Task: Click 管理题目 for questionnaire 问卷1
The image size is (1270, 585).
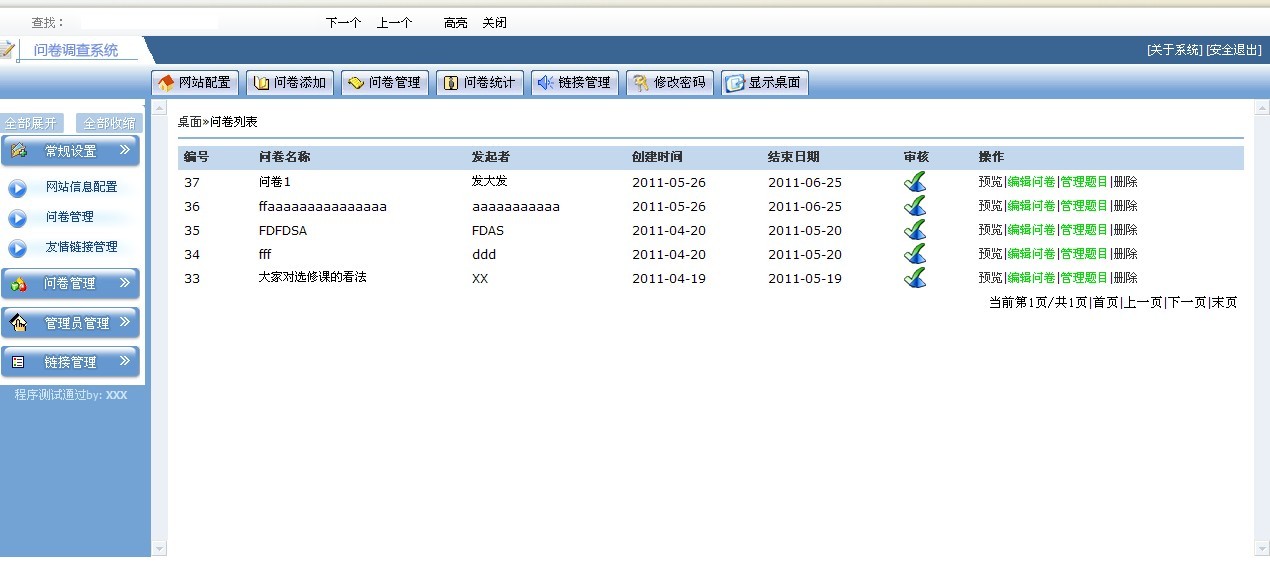Action: (x=1084, y=182)
